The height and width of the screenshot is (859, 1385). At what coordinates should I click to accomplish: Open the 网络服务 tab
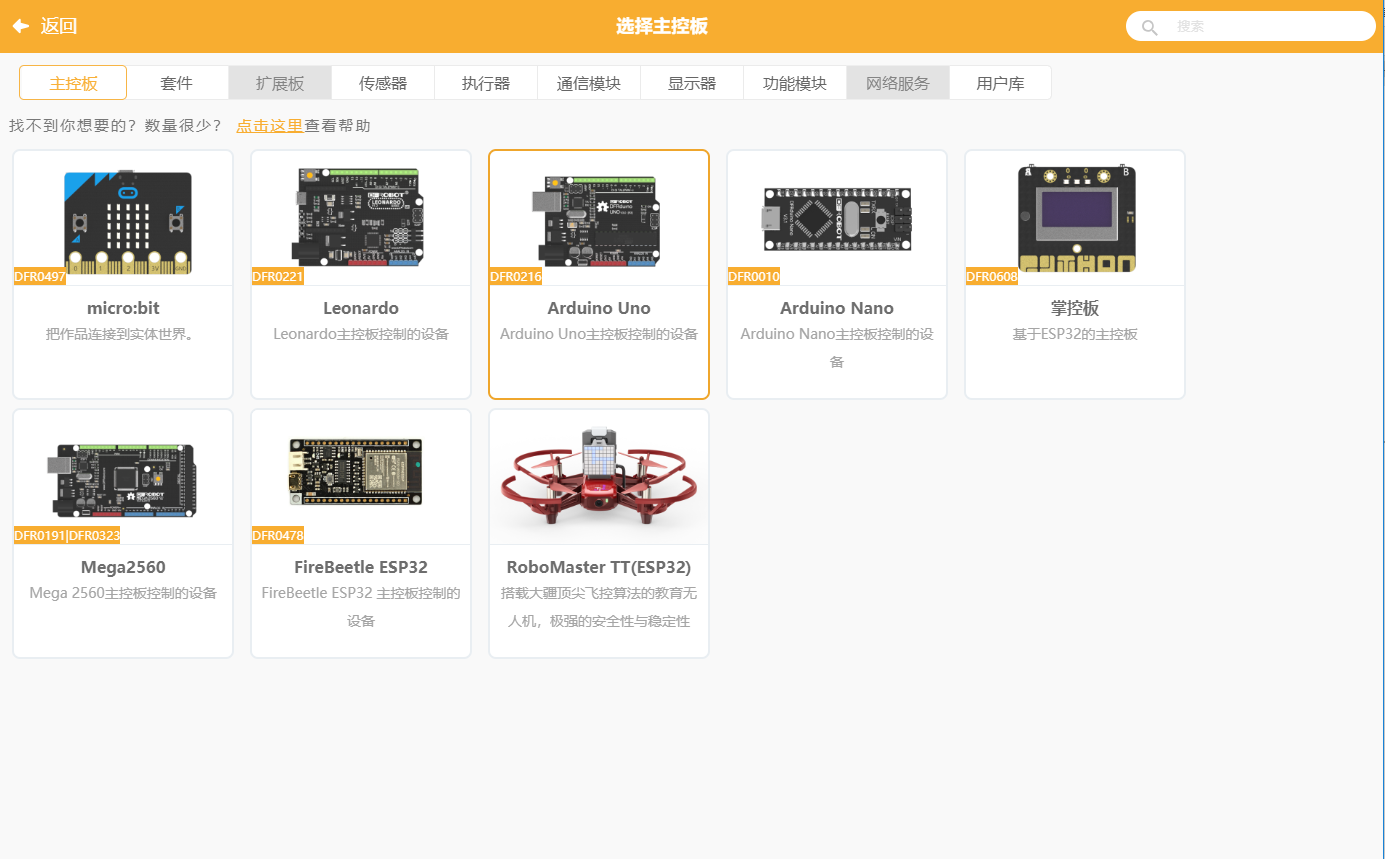tap(898, 83)
